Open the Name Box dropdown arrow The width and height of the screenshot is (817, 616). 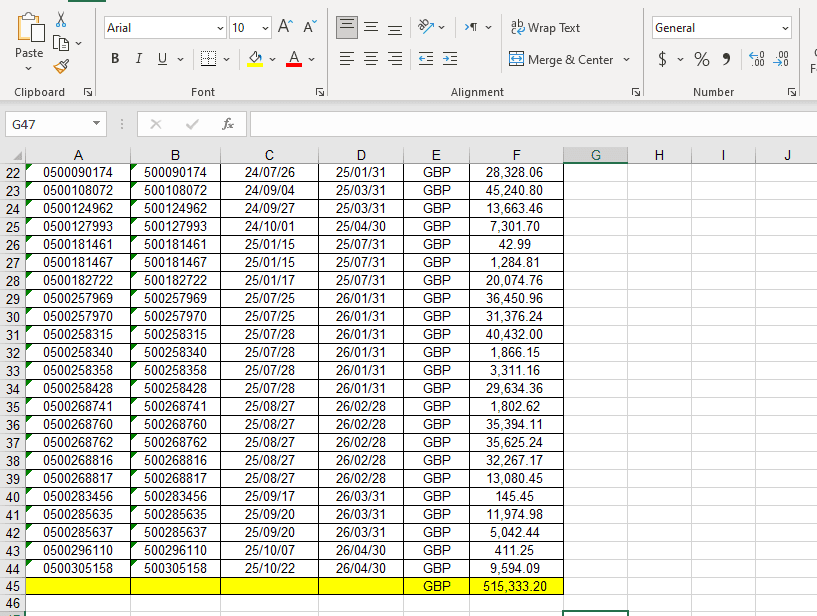[96, 124]
